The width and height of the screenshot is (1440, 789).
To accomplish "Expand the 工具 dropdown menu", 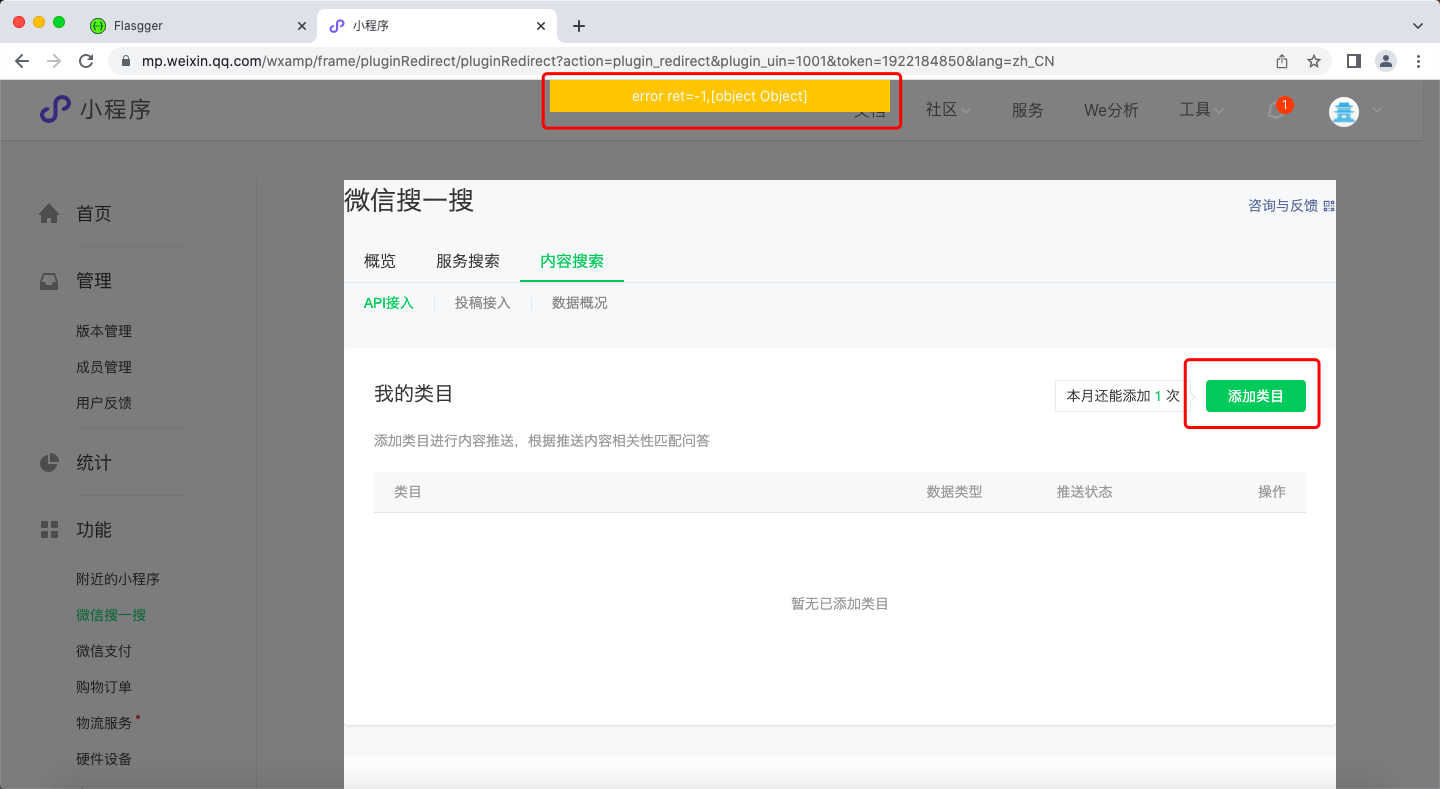I will click(x=1201, y=110).
